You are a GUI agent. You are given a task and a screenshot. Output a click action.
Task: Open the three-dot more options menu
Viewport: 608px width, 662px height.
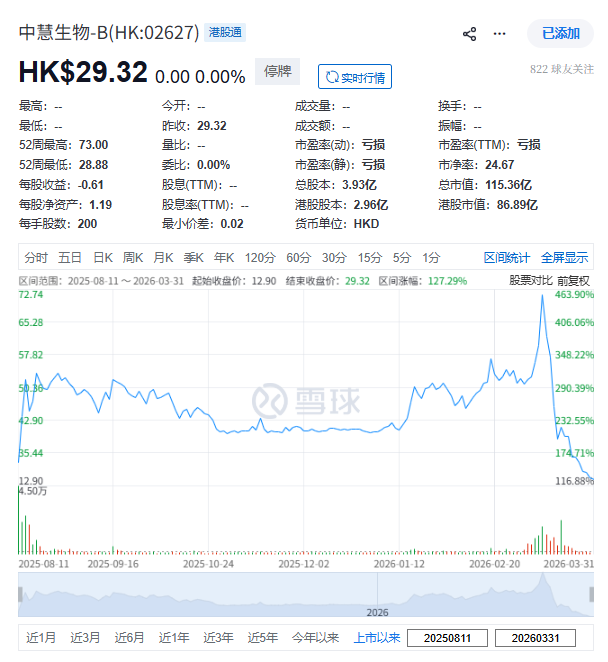click(499, 34)
